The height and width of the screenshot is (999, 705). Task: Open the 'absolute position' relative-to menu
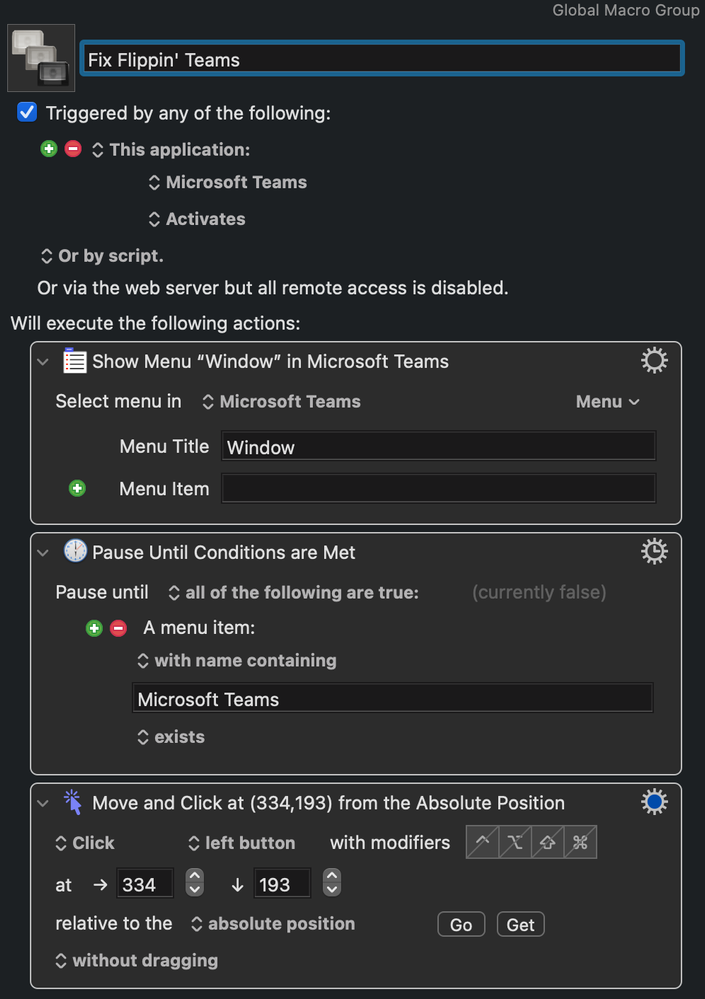click(x=272, y=924)
